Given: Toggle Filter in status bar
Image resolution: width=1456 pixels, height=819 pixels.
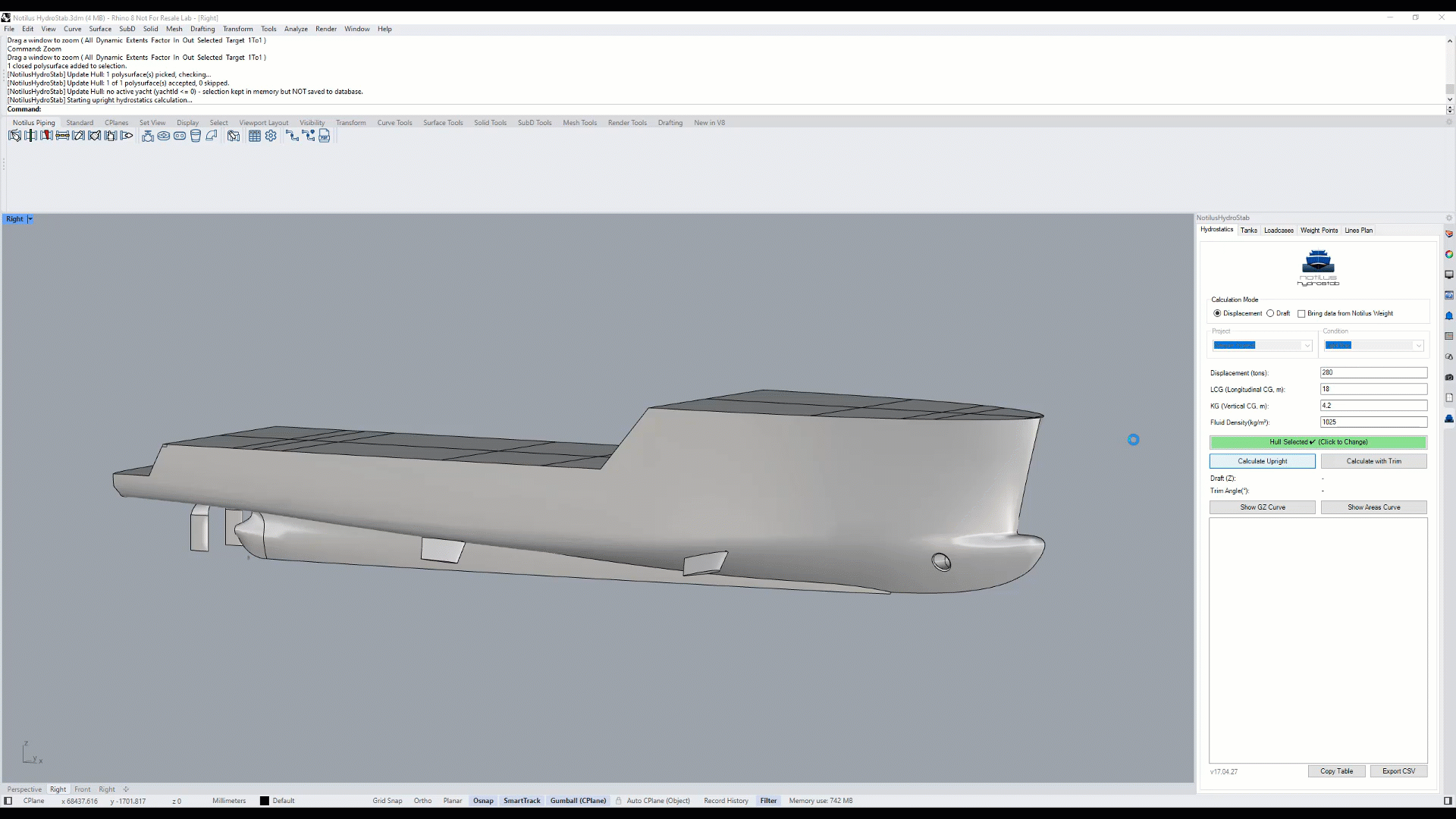Looking at the screenshot, I should pyautogui.click(x=768, y=801).
